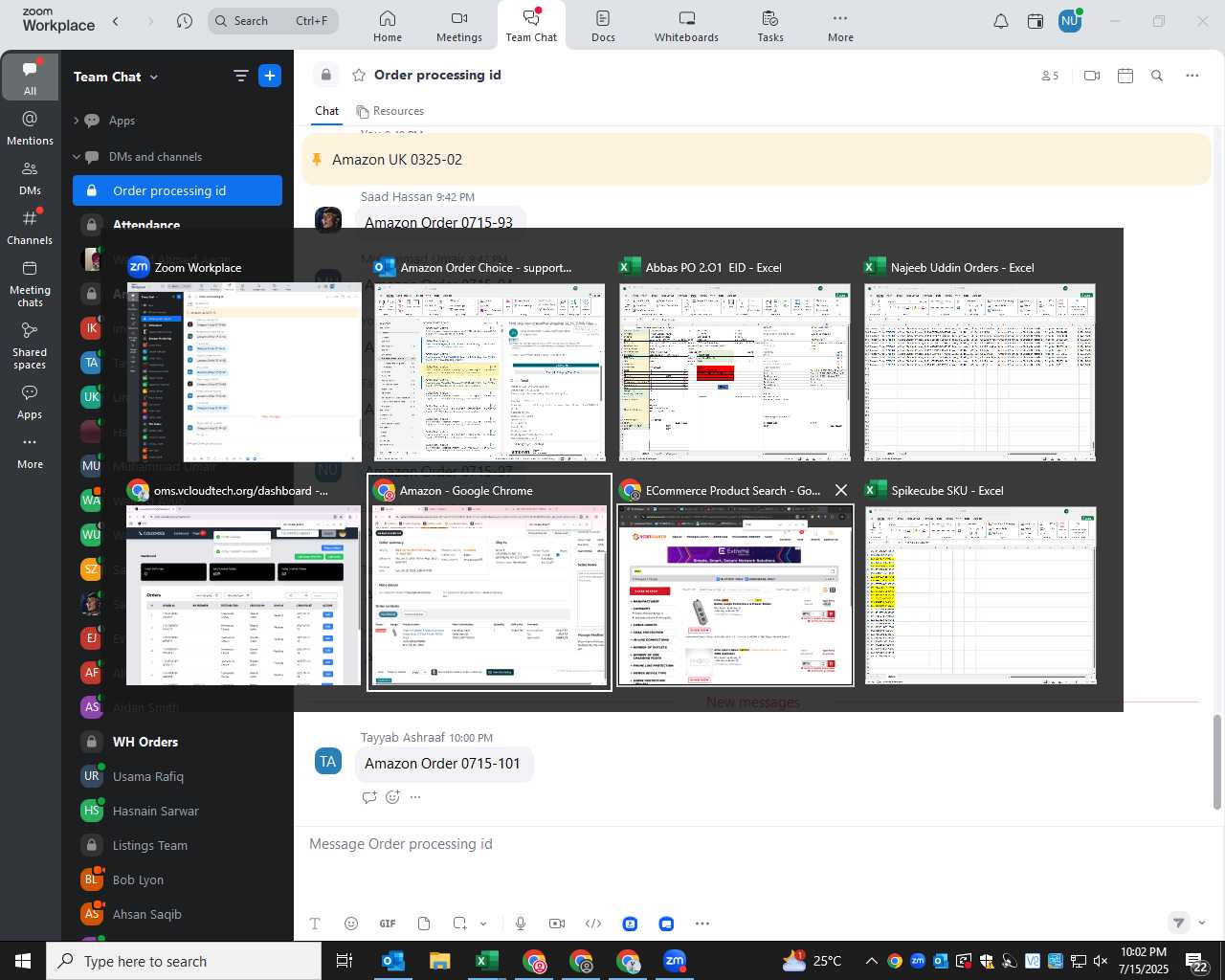The height and width of the screenshot is (980, 1225).
Task: Expand the Apps section in the chat list
Action: pyautogui.click(x=76, y=121)
